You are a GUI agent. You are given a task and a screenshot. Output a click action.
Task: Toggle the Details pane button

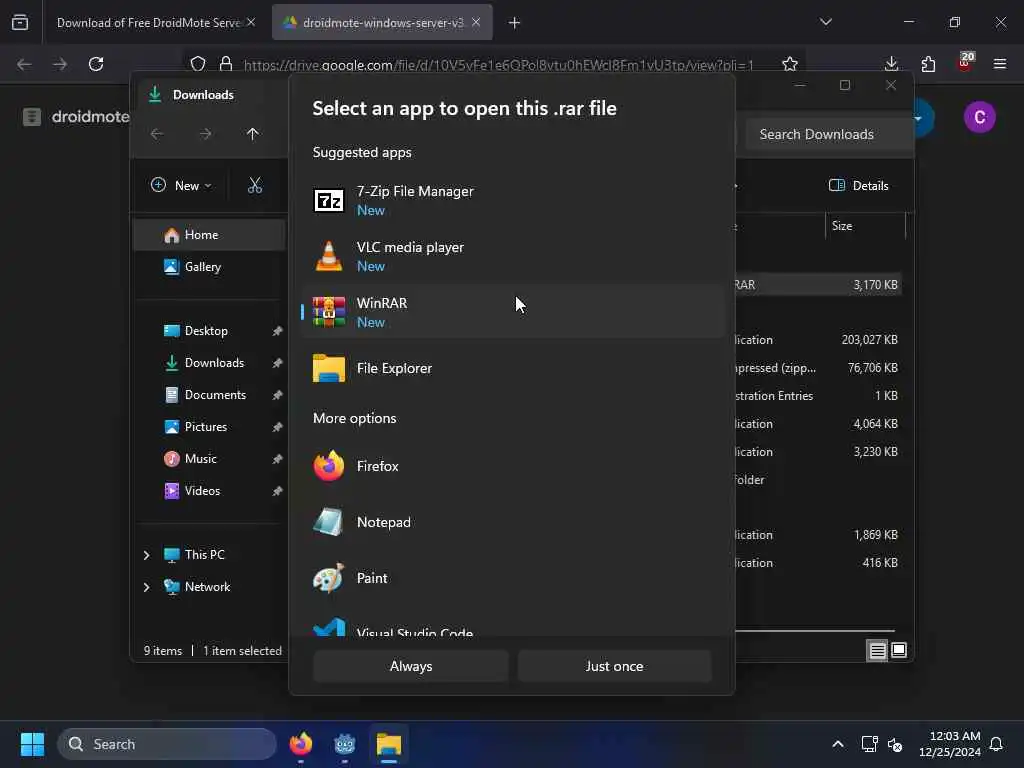(x=859, y=185)
